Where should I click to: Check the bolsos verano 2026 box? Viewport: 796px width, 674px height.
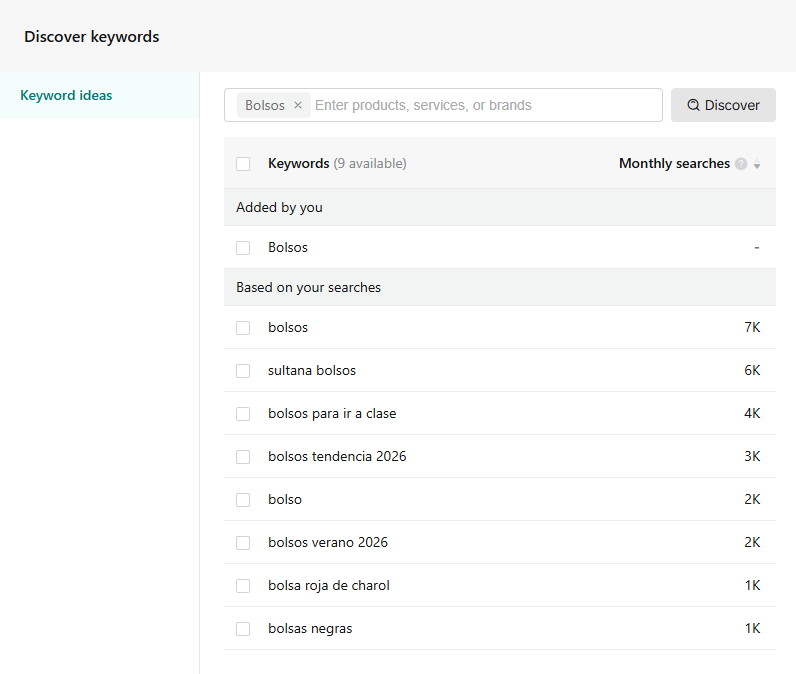click(243, 543)
